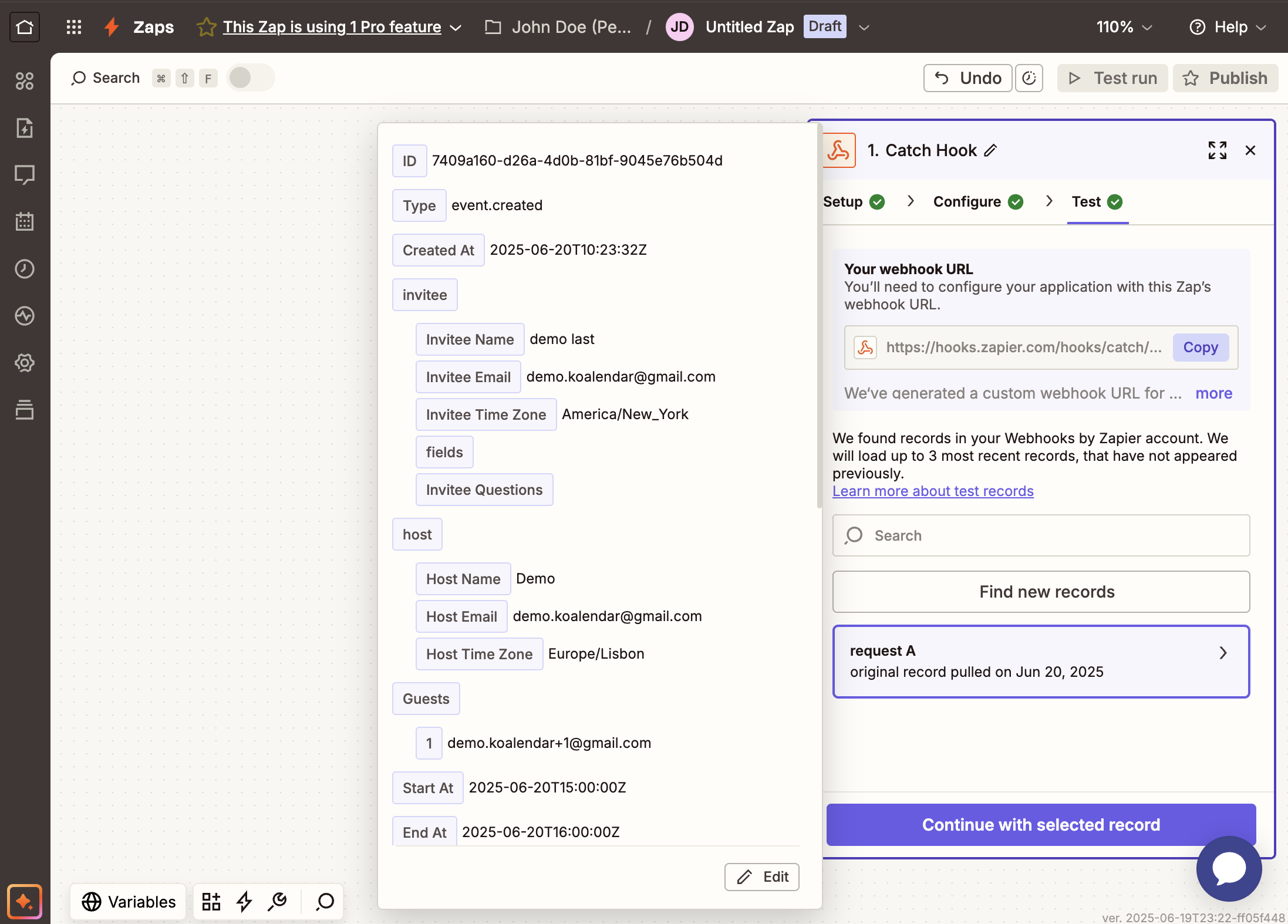Image resolution: width=1288 pixels, height=924 pixels.
Task: Click the canvas Search in the top toolbar
Action: pos(106,78)
